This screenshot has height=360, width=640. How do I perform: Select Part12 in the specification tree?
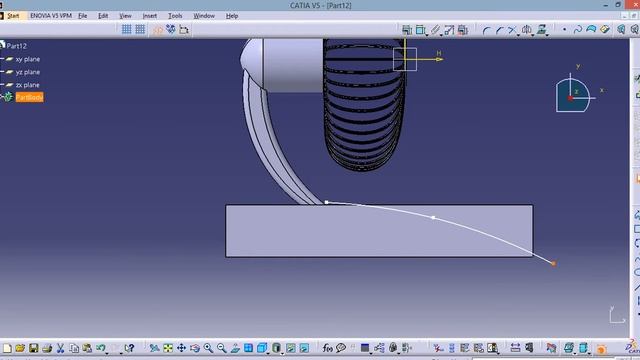point(16,46)
